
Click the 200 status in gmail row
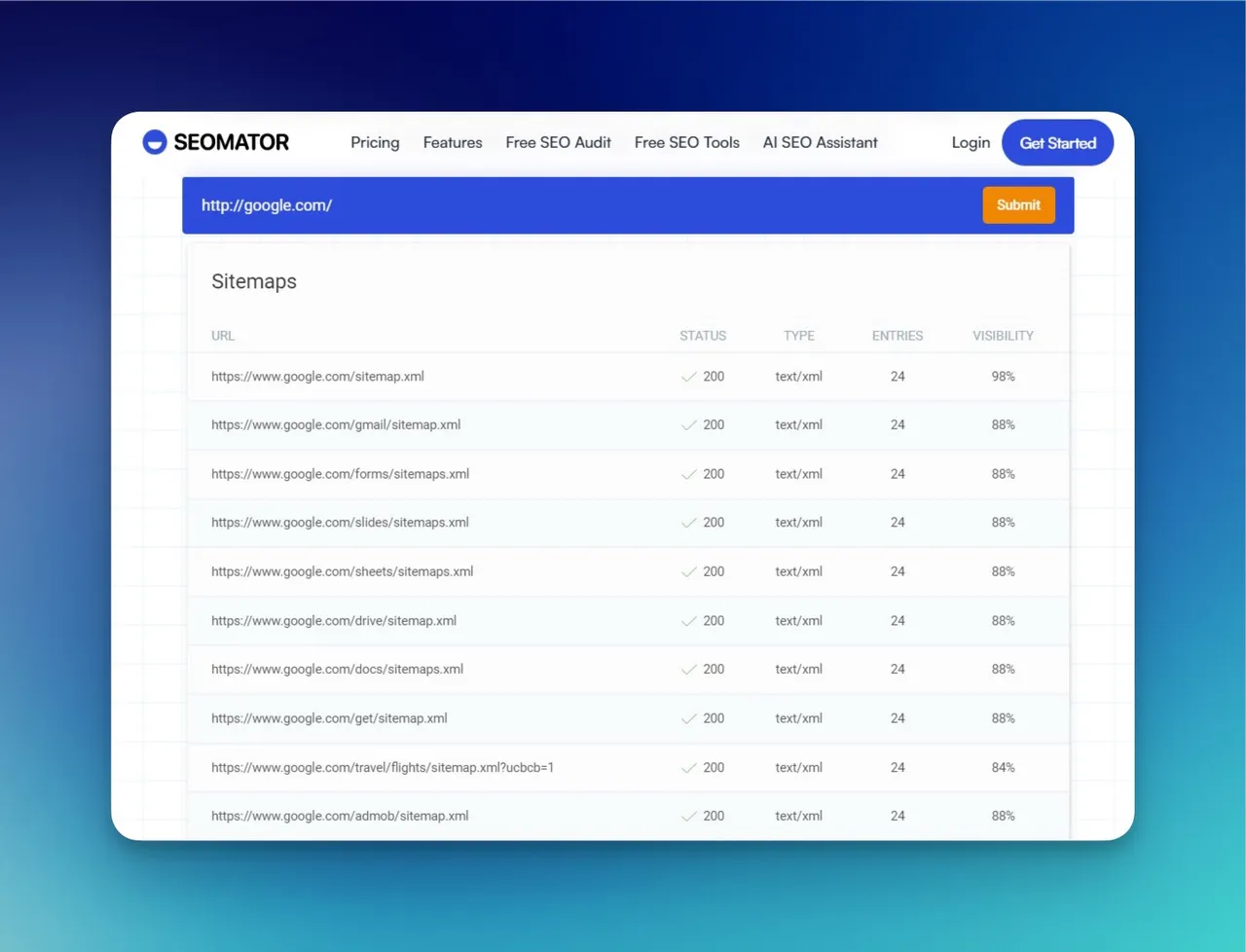coord(714,424)
